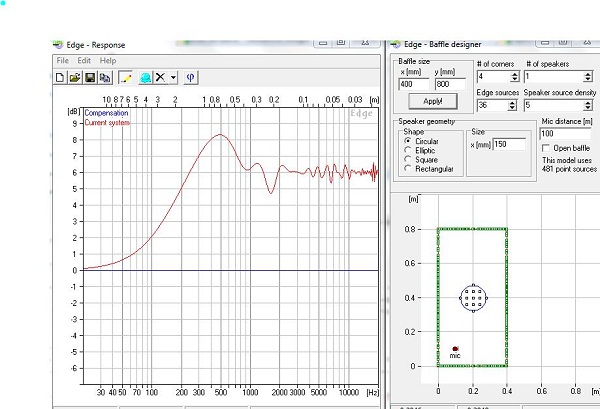Open dropdown arrow beside the X icon

point(173,78)
